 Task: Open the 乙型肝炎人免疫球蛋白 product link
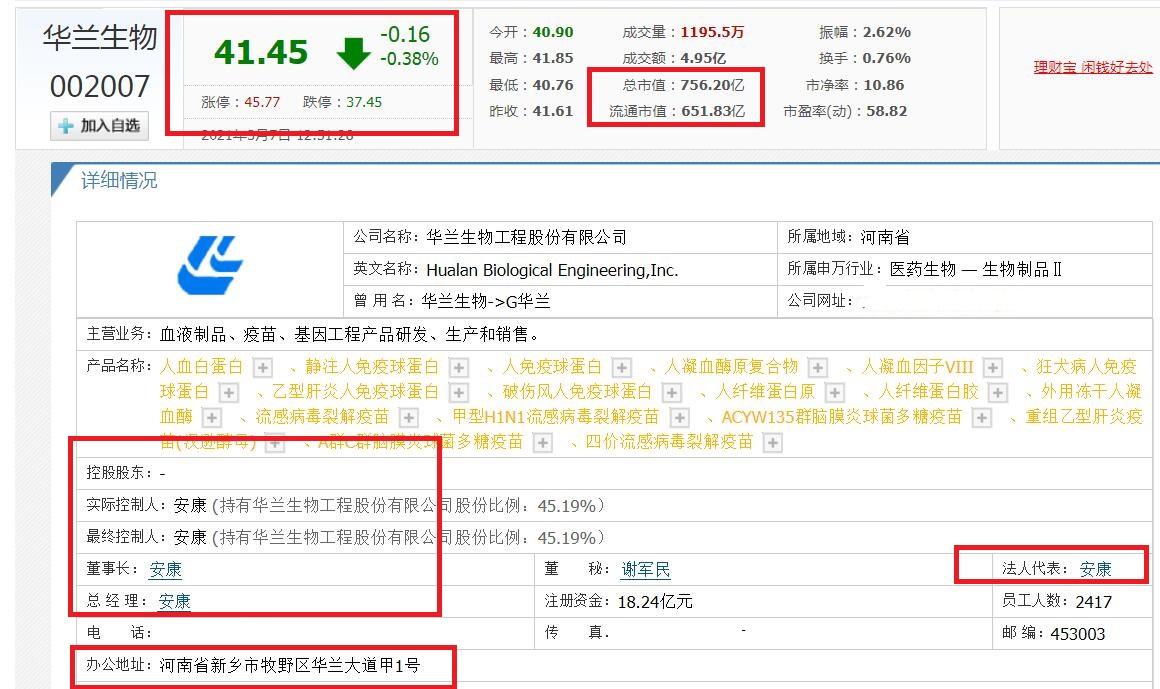click(355, 391)
